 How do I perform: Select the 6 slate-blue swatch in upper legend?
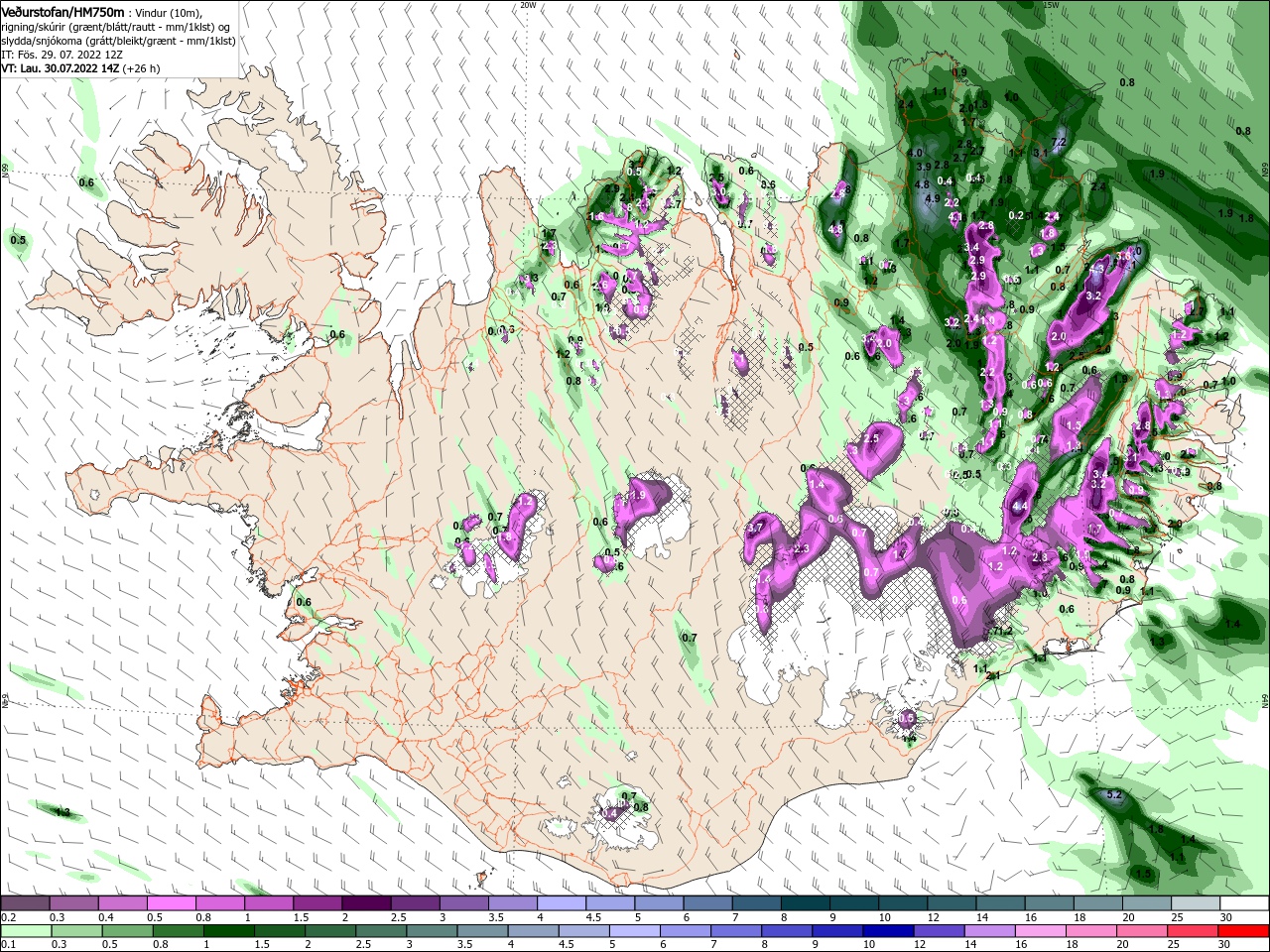coord(706,903)
